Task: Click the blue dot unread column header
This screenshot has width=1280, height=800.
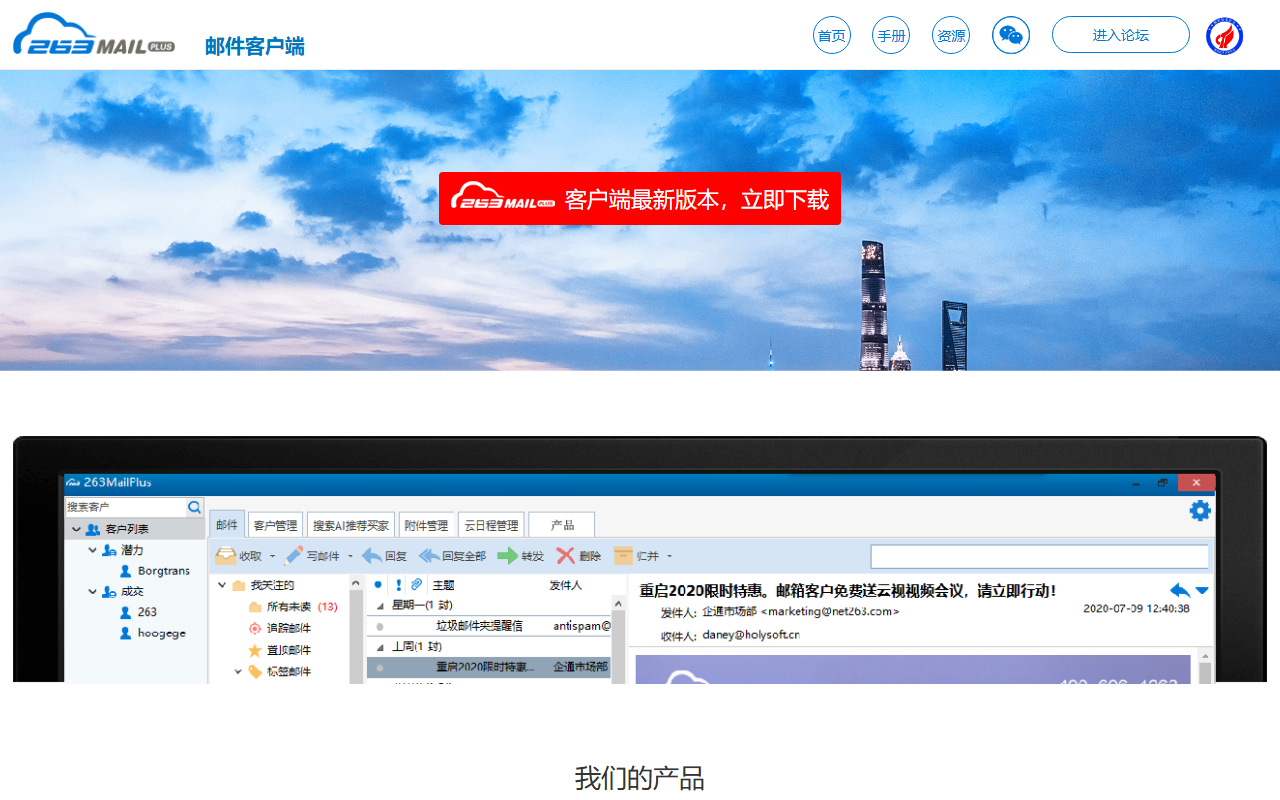Action: (377, 585)
